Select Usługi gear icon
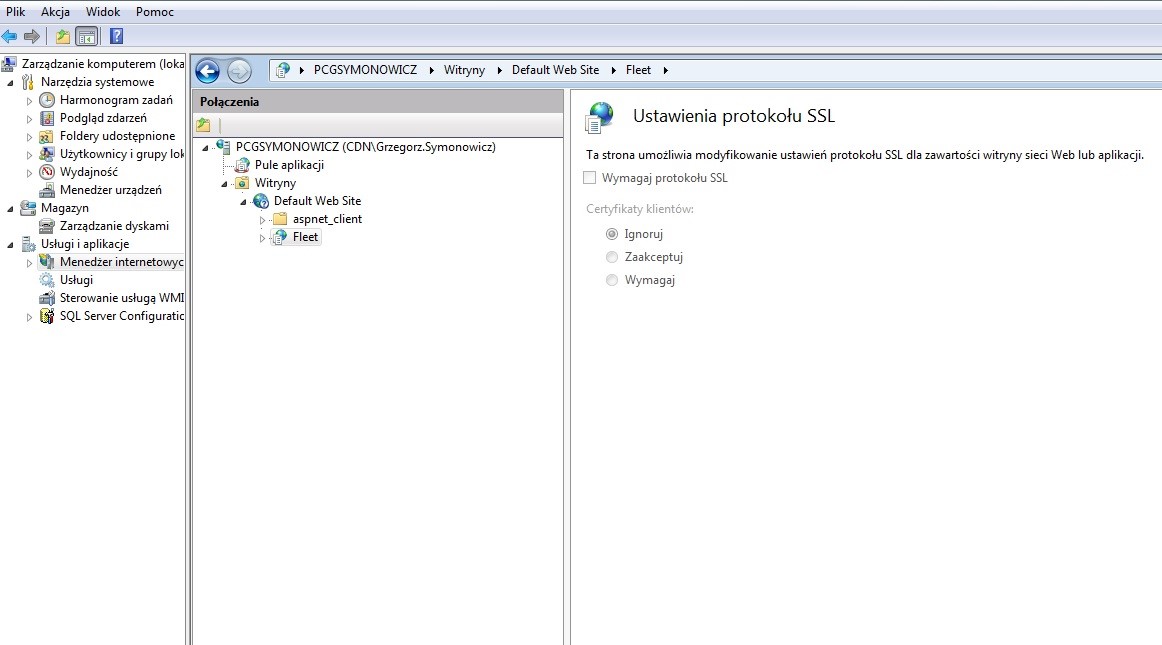 coord(47,280)
